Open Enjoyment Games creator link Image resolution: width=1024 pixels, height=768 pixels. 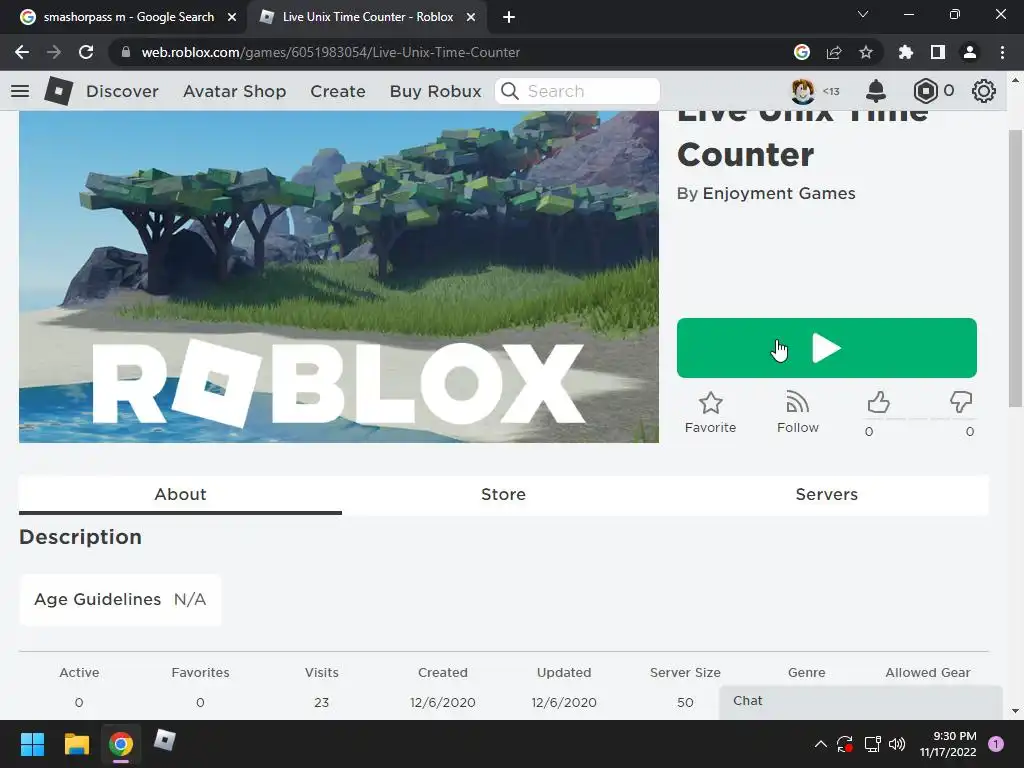point(778,193)
